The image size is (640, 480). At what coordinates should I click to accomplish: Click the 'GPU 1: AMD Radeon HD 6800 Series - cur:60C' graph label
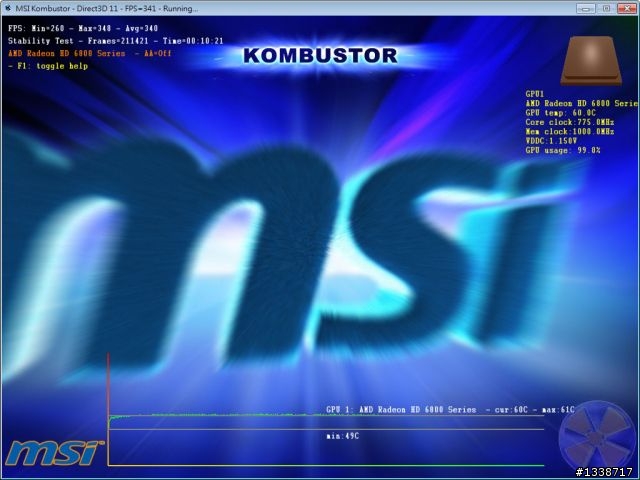tap(427, 409)
